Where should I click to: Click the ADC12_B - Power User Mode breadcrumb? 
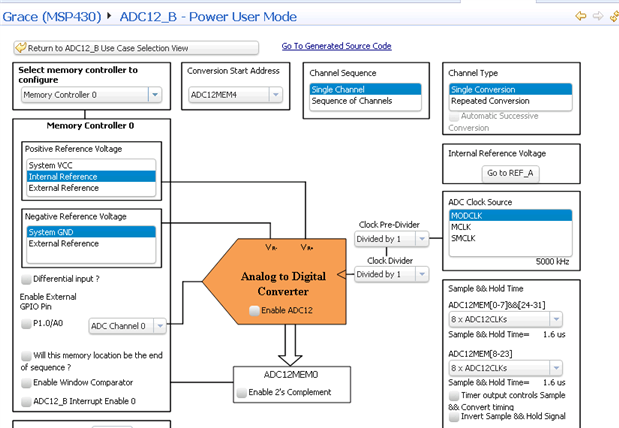208,17
